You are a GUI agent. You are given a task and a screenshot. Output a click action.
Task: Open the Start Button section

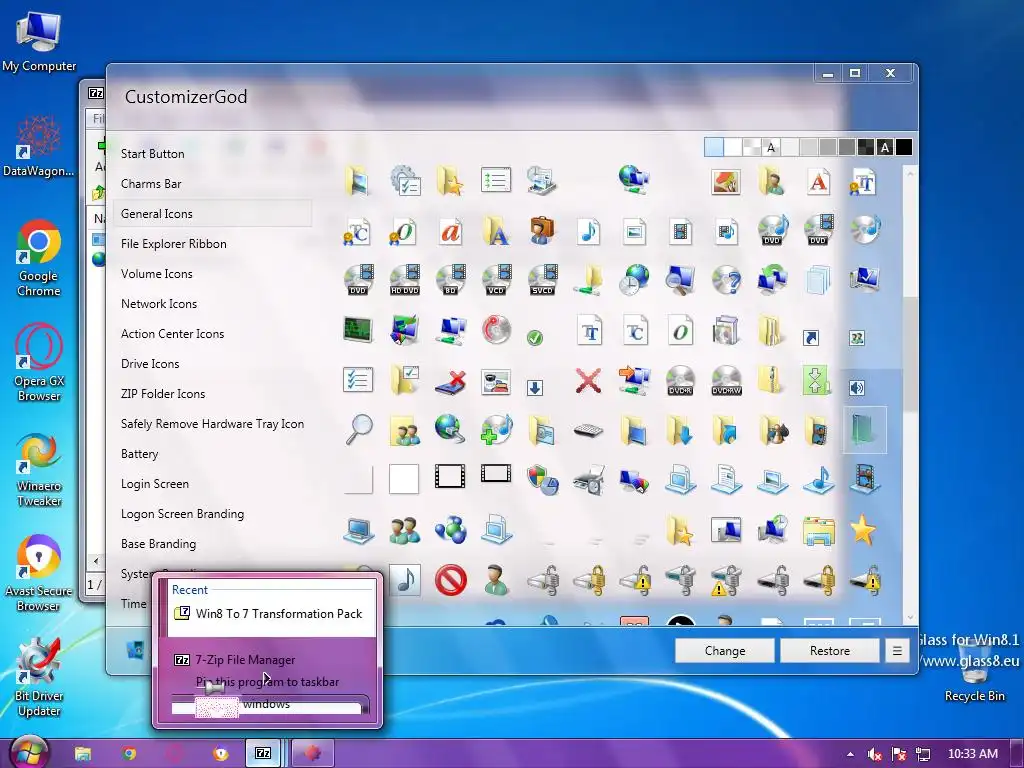click(x=153, y=154)
